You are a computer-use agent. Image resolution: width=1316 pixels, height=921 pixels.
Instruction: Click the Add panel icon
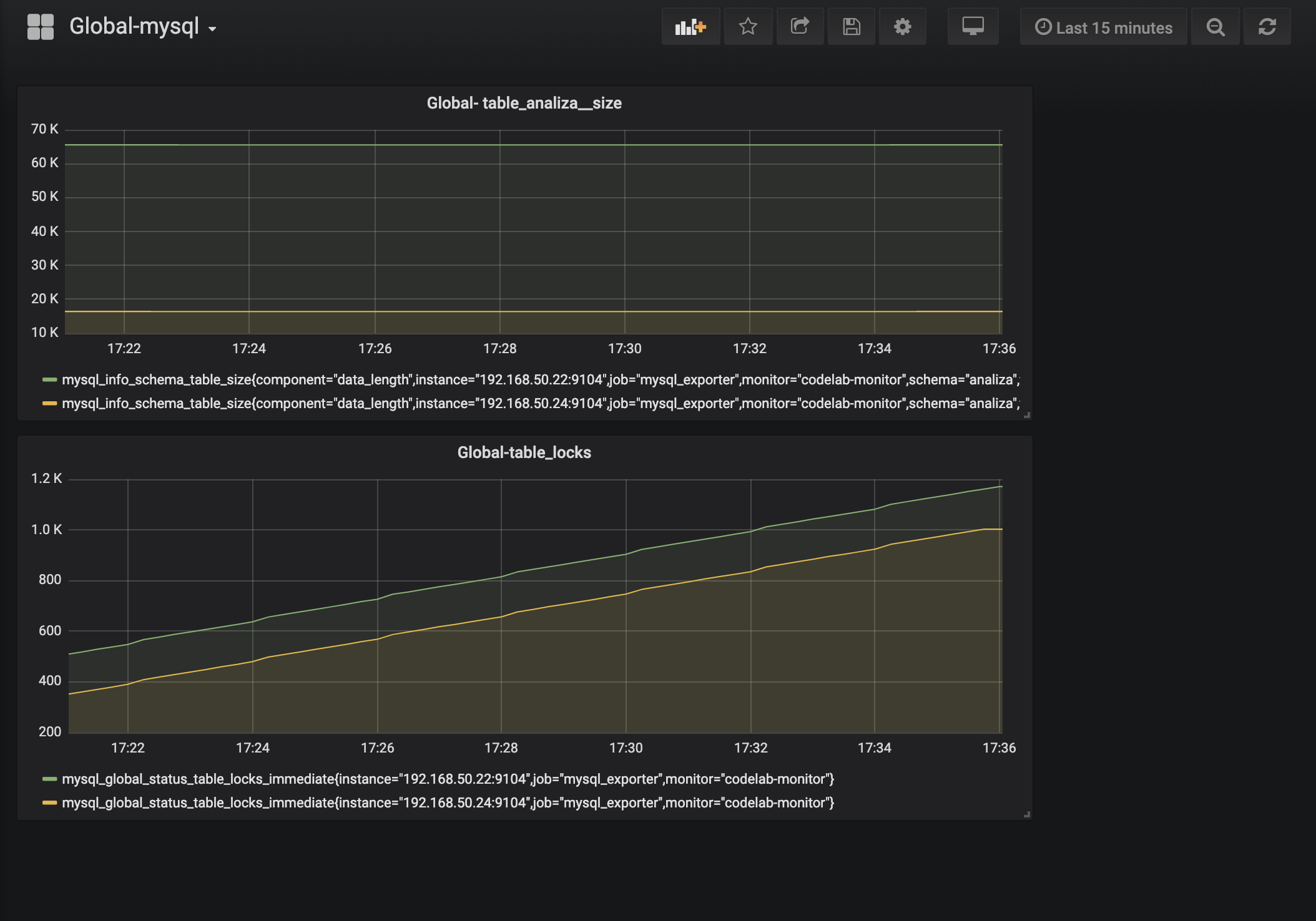[x=690, y=27]
